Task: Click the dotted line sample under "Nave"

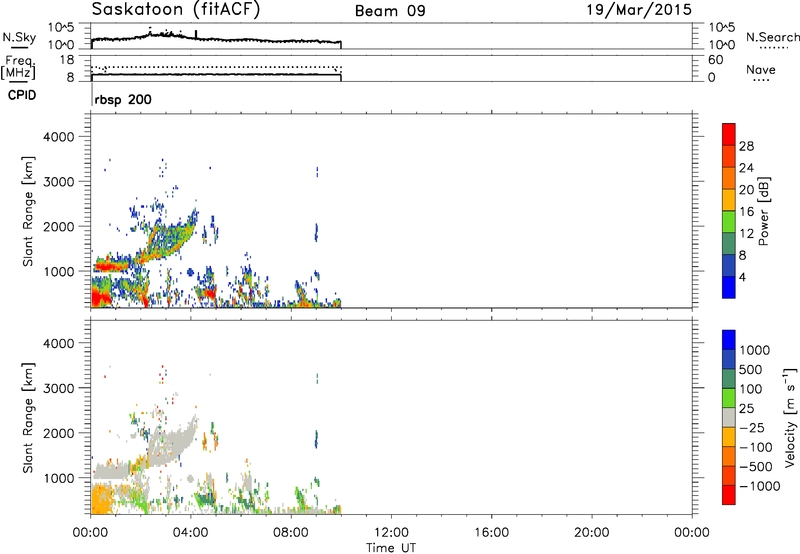Action: (x=761, y=80)
